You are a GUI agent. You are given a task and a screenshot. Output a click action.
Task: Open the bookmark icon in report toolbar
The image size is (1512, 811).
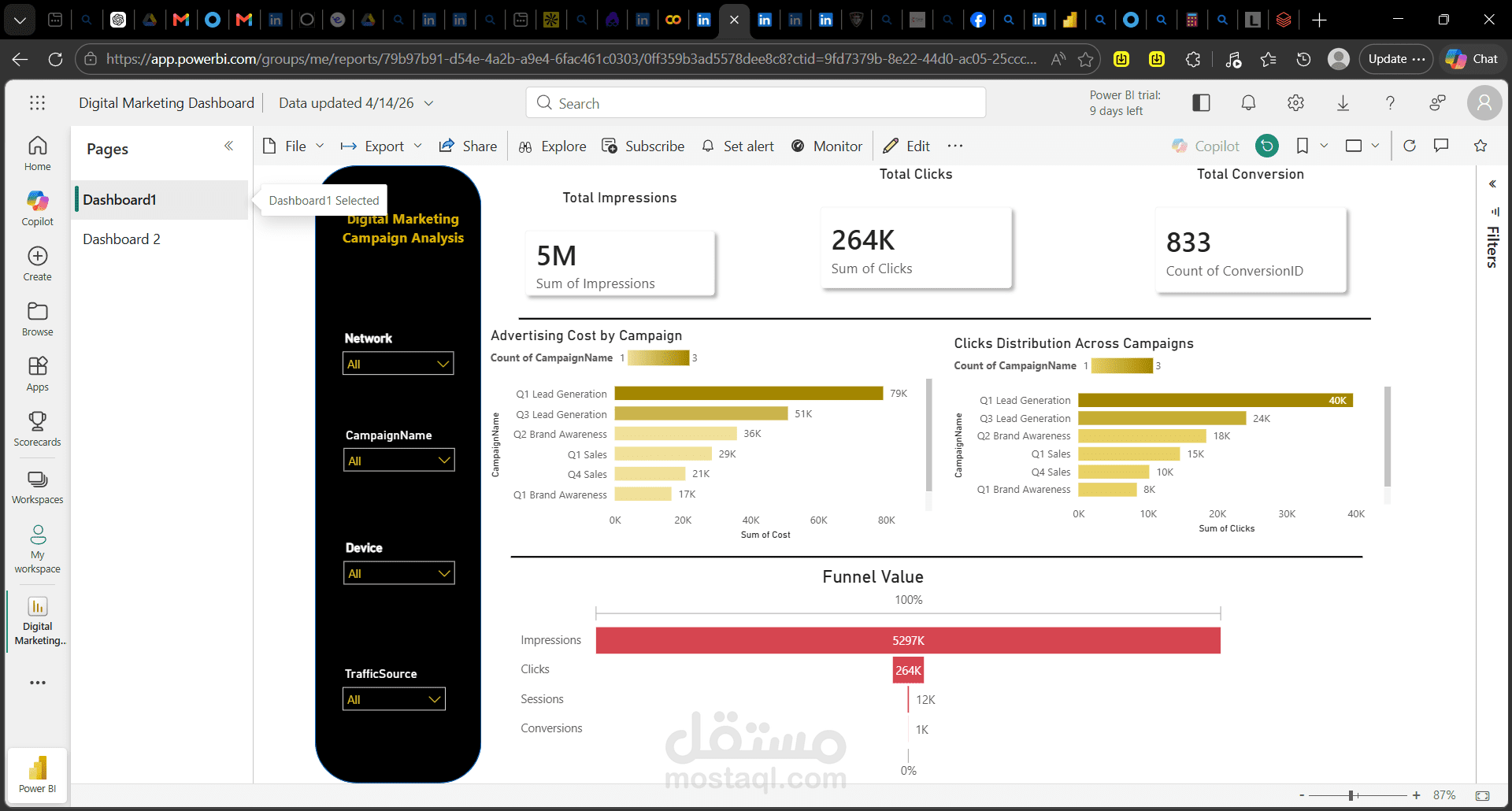[1303, 146]
